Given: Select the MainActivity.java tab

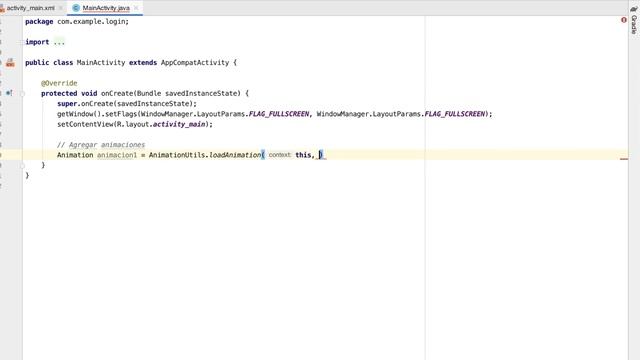Looking at the screenshot, I should (106, 8).
